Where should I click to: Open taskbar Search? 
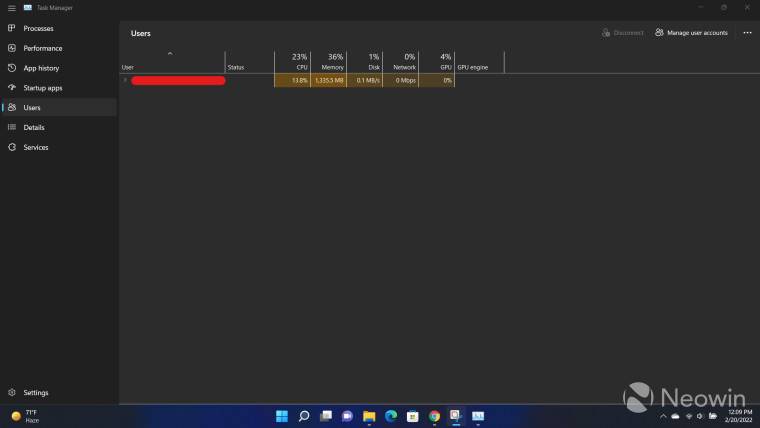pyautogui.click(x=304, y=416)
